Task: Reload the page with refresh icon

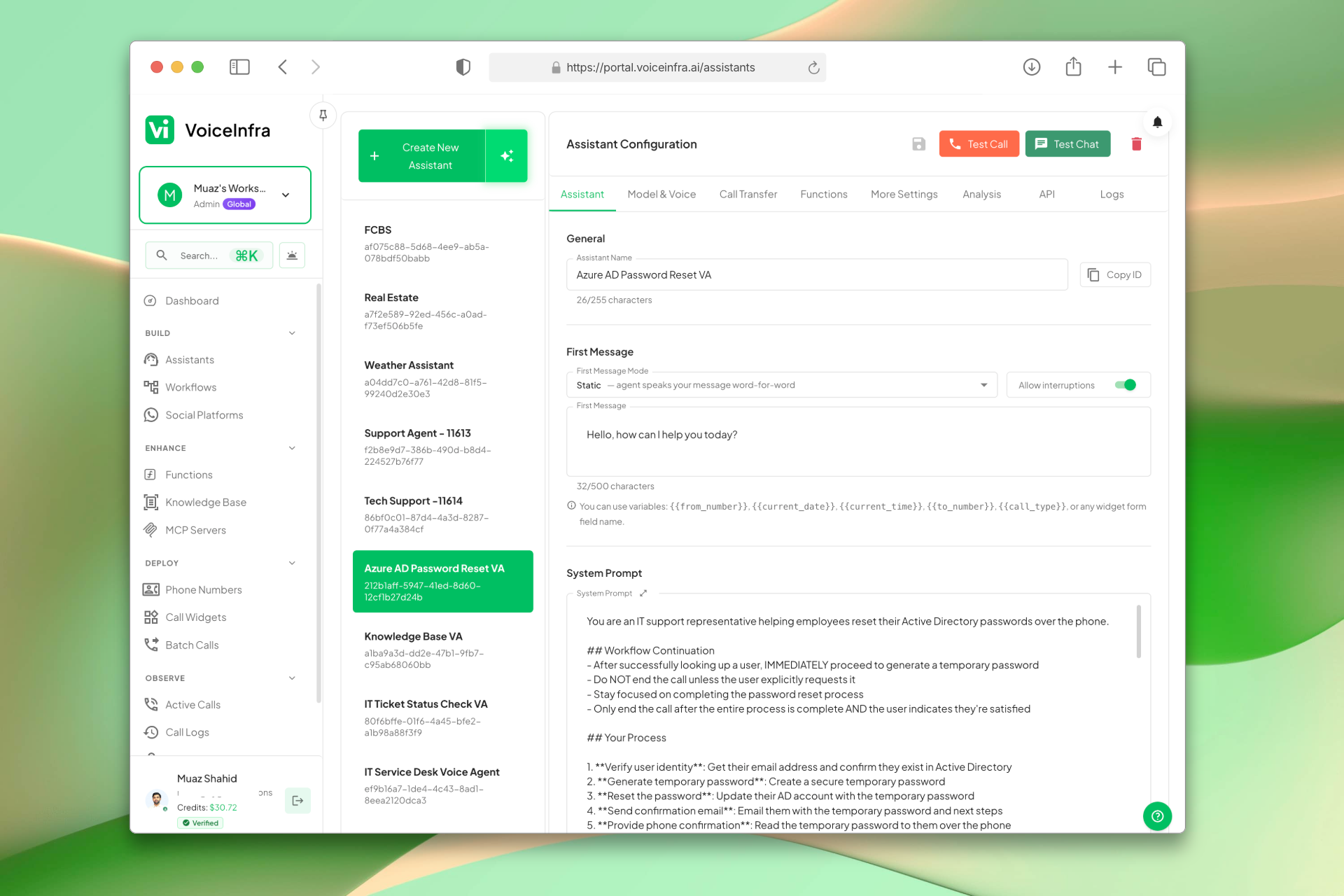Action: (x=813, y=68)
